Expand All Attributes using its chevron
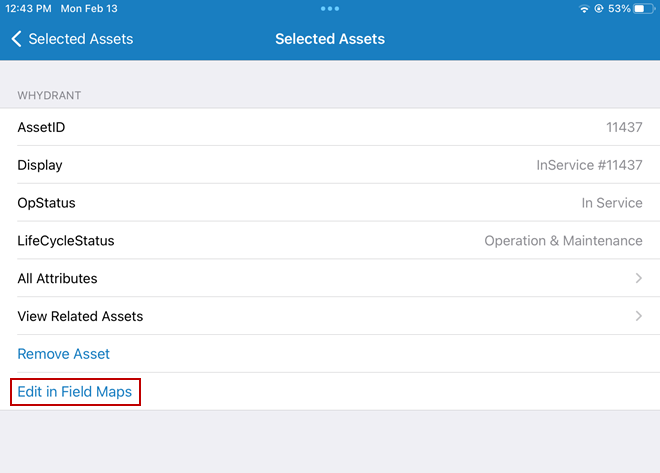This screenshot has width=660, height=473. (x=638, y=278)
